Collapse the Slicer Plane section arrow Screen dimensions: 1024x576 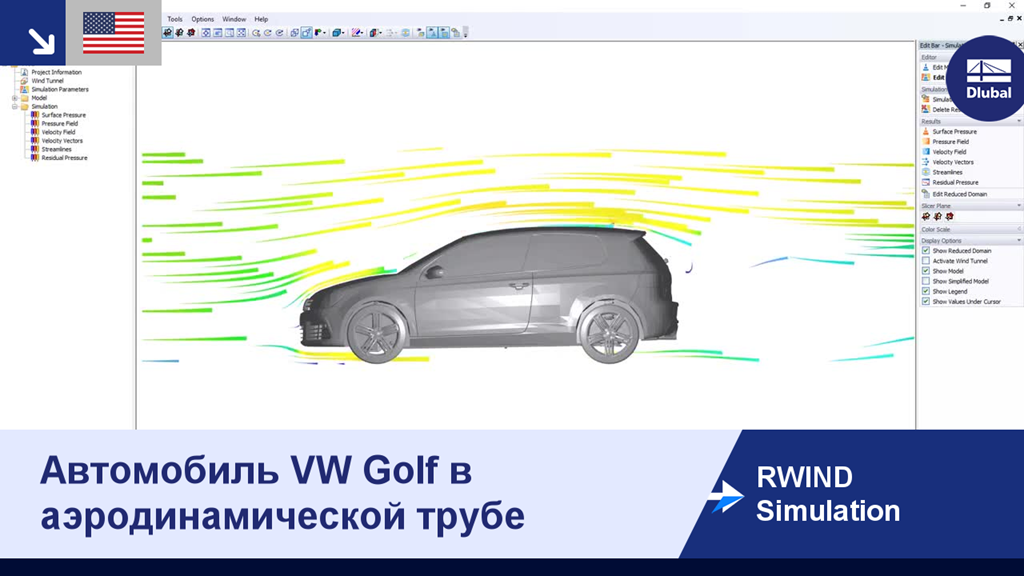click(x=1019, y=206)
